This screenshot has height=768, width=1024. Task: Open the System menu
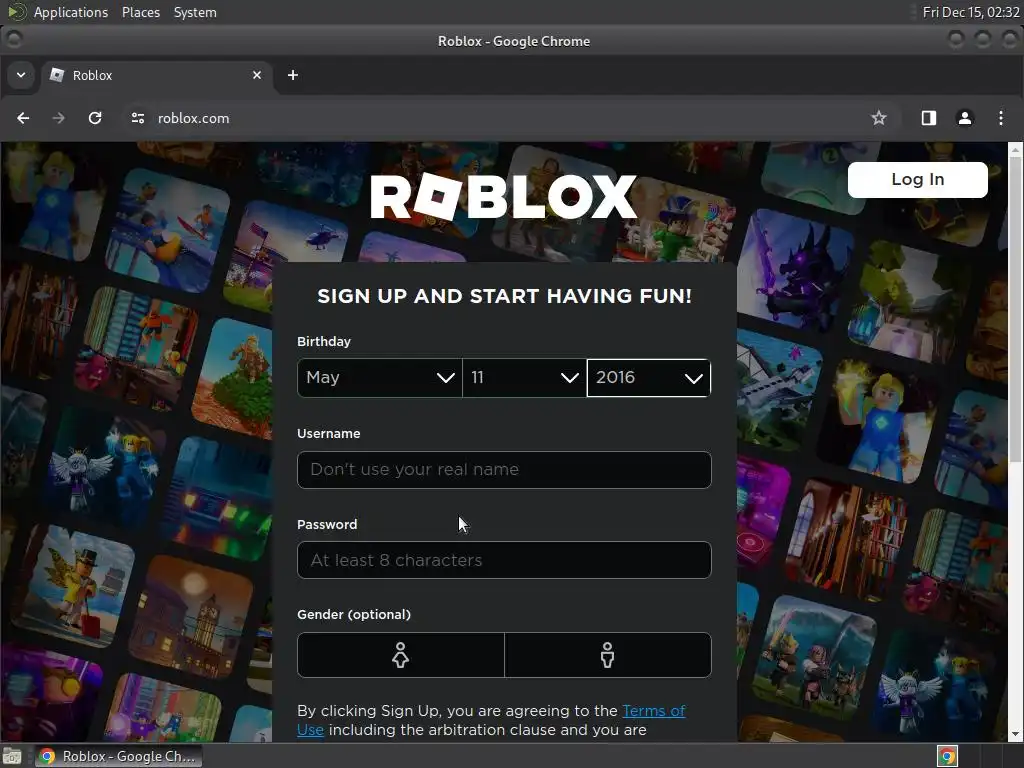[x=195, y=12]
